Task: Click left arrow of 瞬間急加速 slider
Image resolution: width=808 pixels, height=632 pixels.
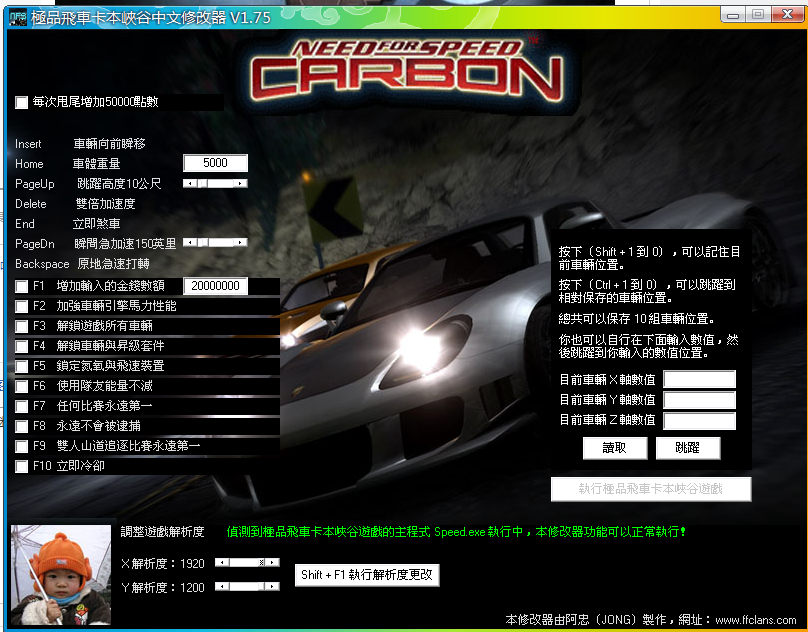Action: point(190,242)
